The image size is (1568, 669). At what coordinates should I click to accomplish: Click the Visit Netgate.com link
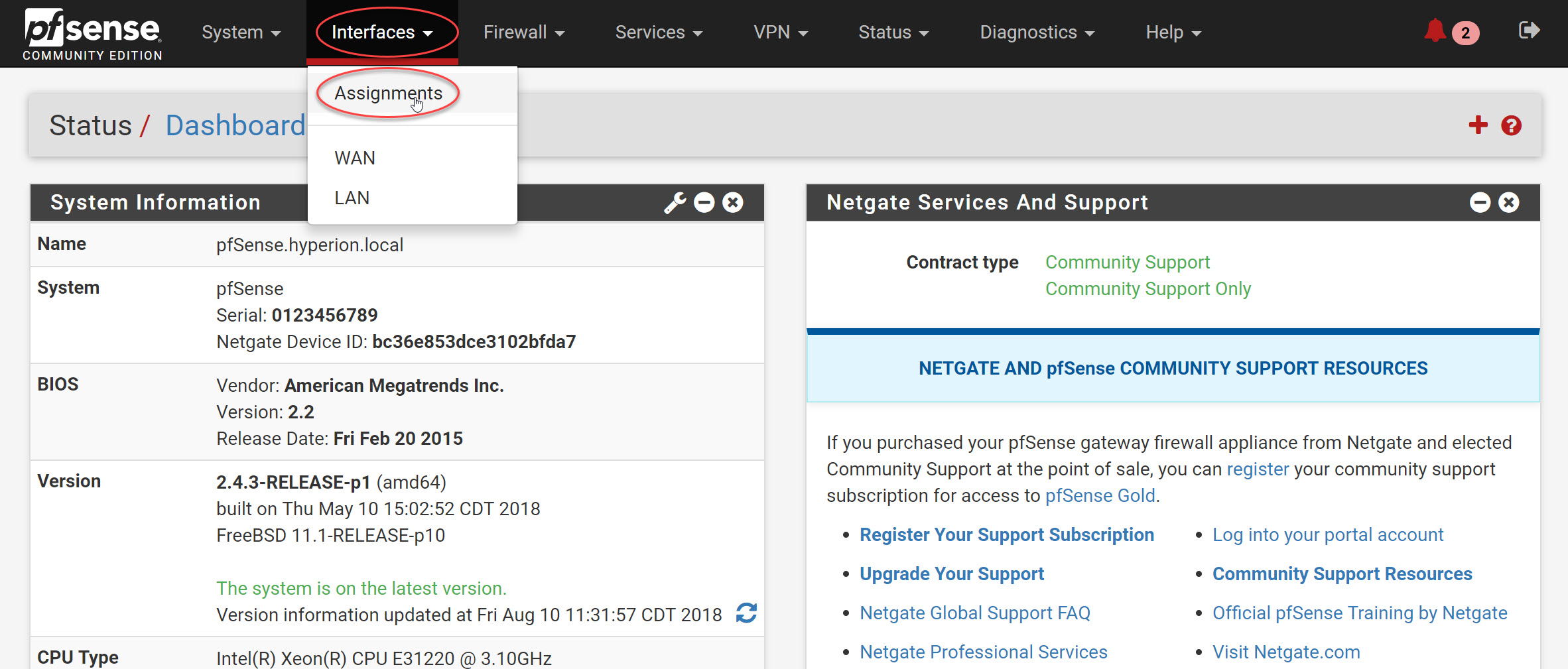coord(1286,652)
